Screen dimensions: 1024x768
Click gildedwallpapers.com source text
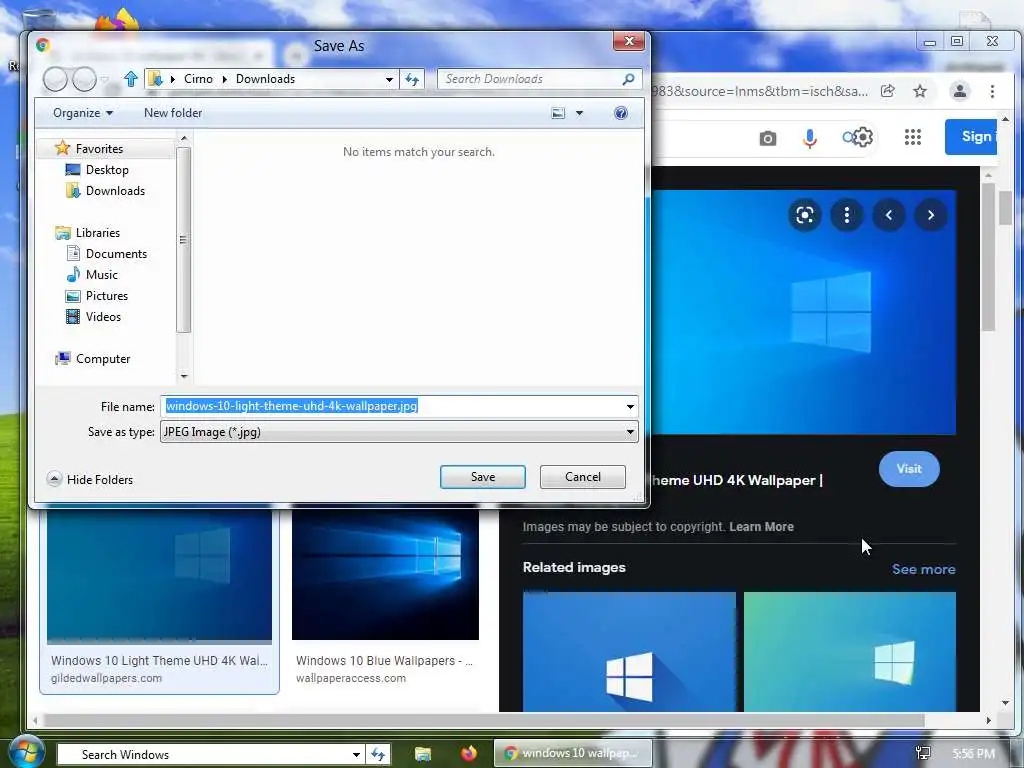click(106, 678)
